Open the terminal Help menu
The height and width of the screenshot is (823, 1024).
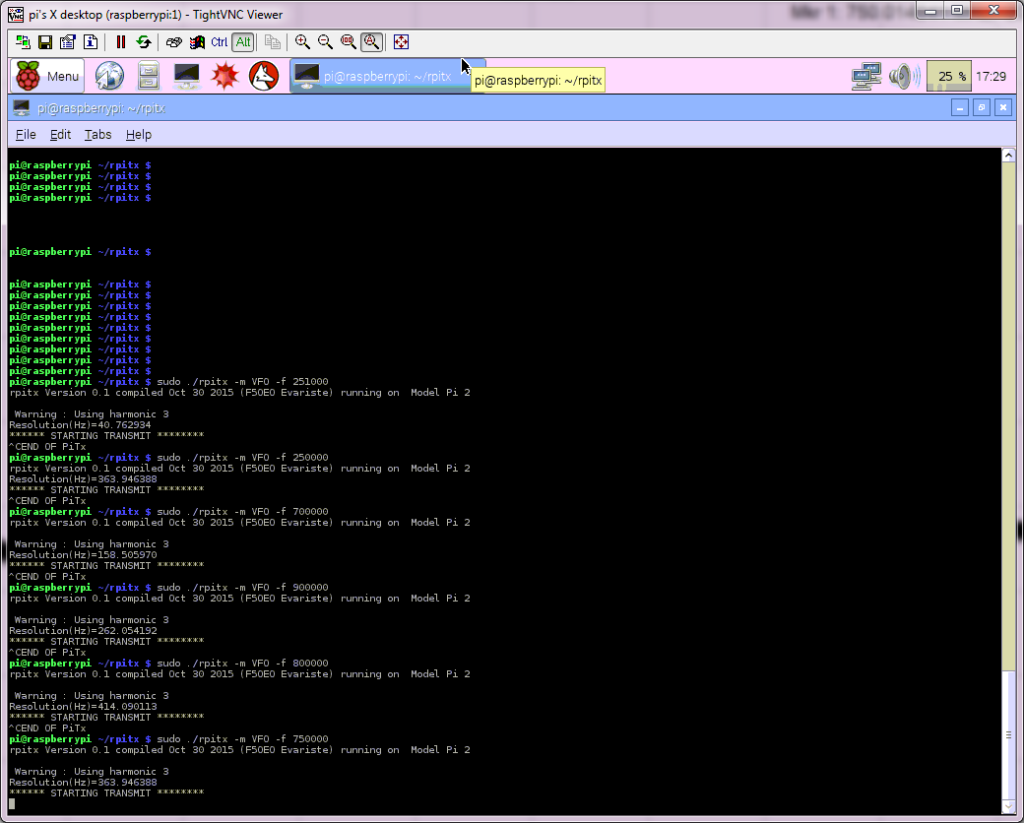tap(138, 135)
